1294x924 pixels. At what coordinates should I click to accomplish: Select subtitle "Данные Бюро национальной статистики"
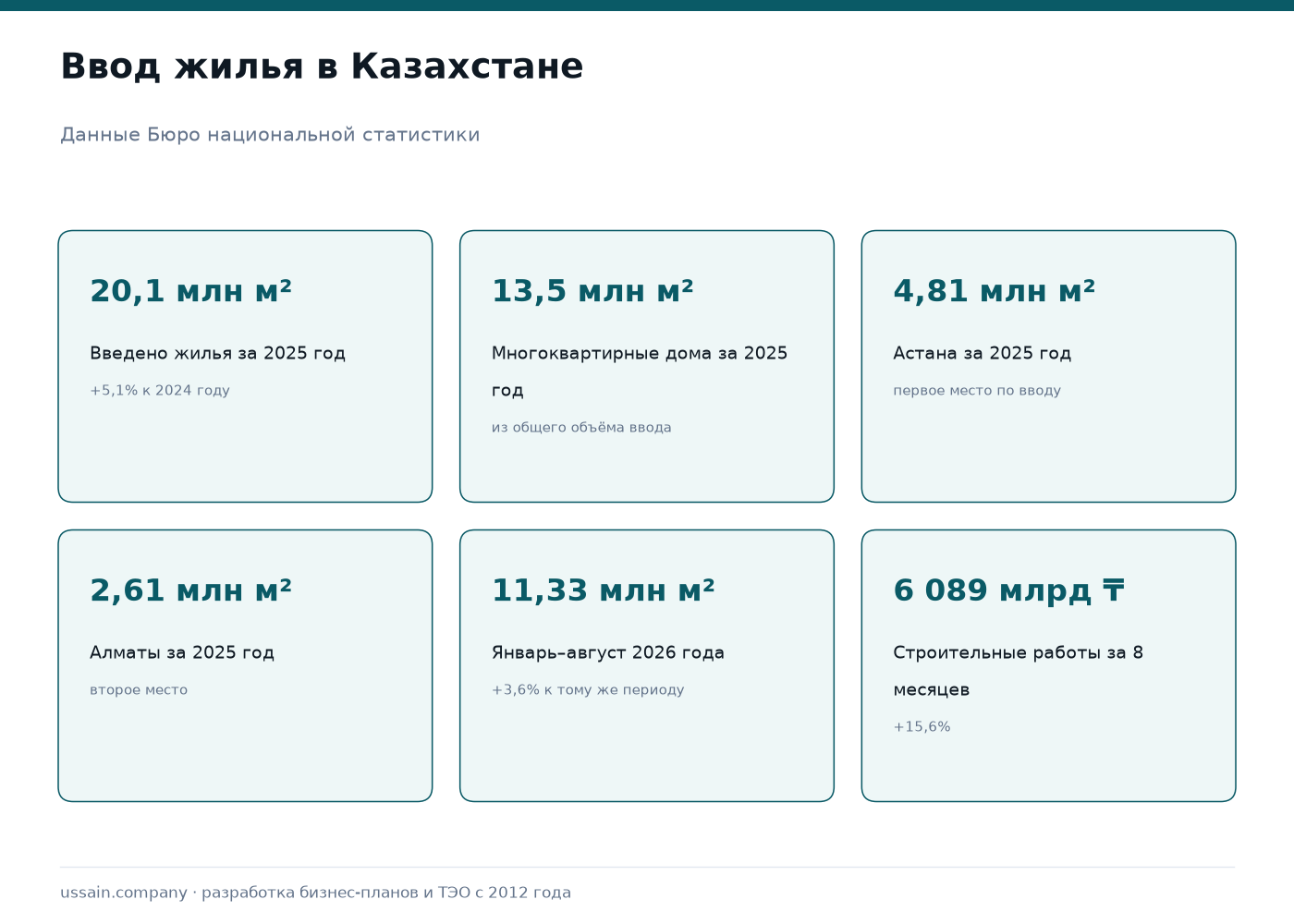(x=270, y=135)
